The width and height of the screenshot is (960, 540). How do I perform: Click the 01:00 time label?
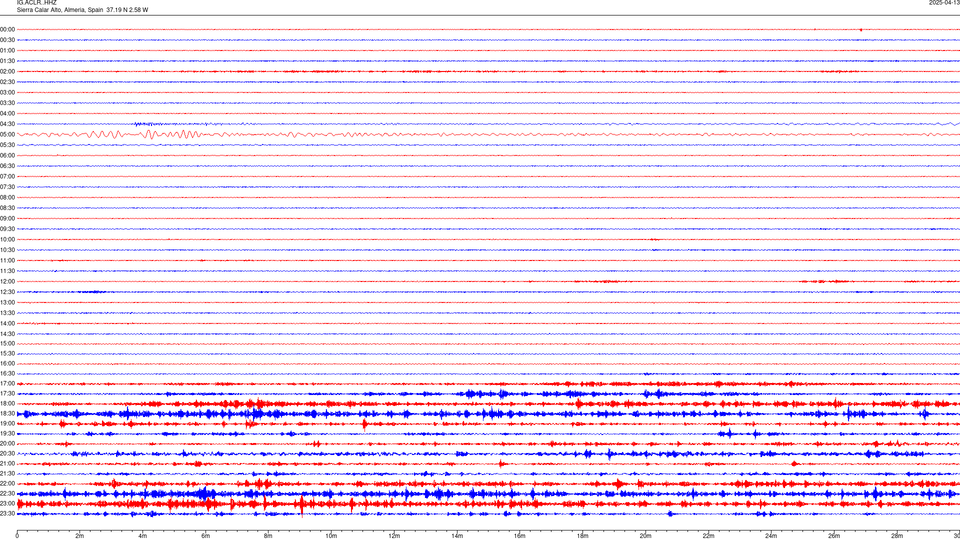(x=7, y=50)
